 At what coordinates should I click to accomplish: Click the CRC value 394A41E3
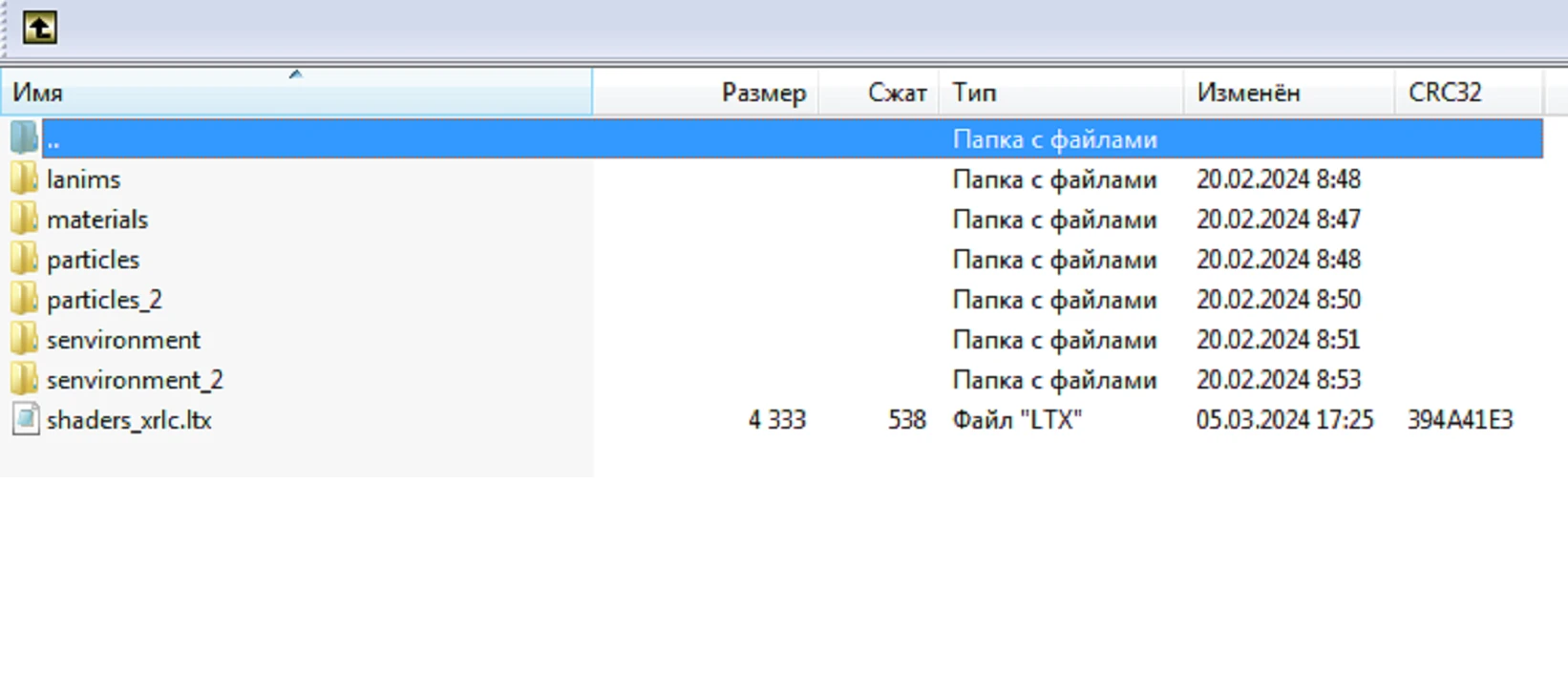(1460, 420)
